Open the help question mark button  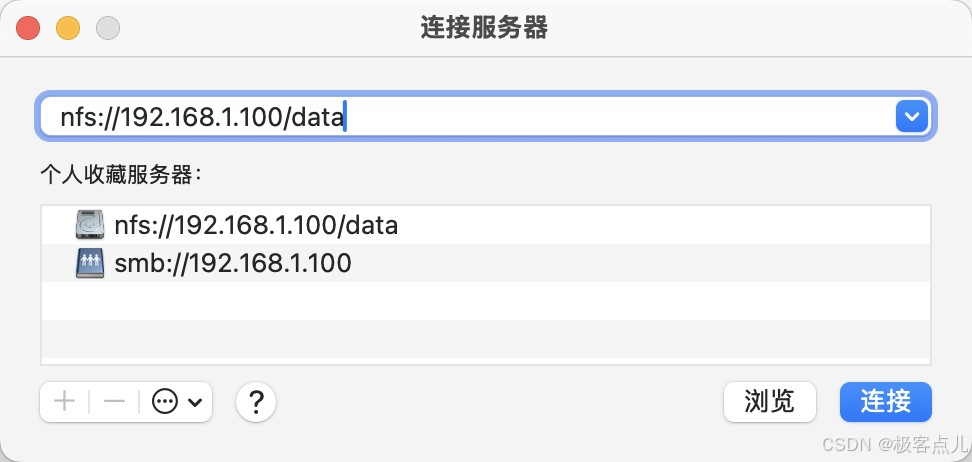pyautogui.click(x=256, y=402)
